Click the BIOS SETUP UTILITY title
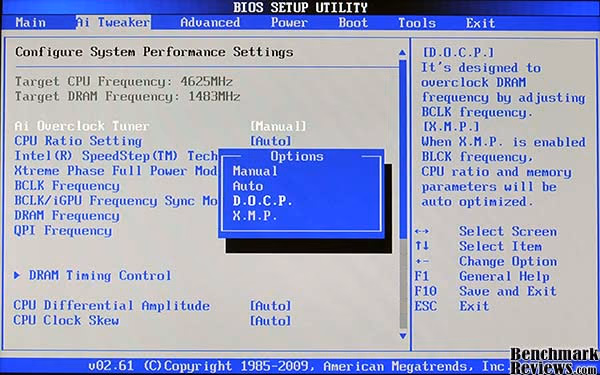The width and height of the screenshot is (600, 375). (300, 7)
